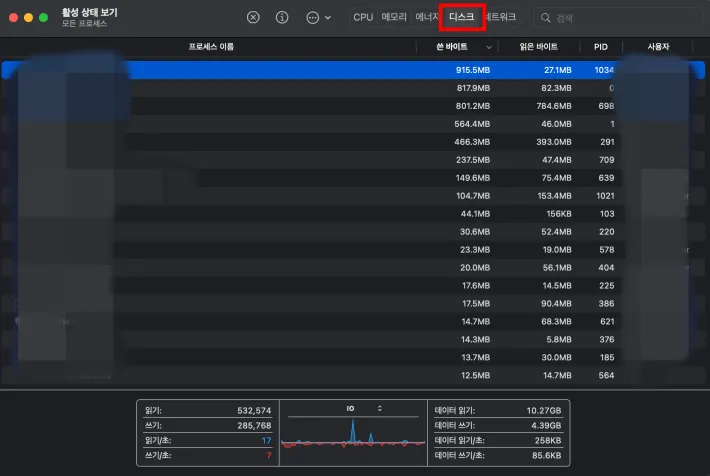This screenshot has width=710, height=476.
Task: Open the process info icon
Action: click(x=282, y=18)
